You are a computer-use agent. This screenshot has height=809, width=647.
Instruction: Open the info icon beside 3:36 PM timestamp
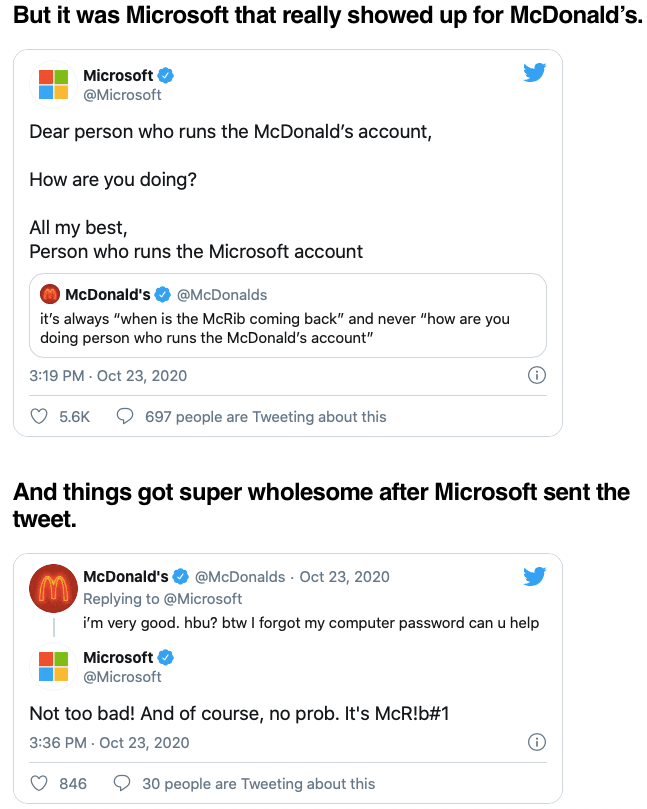click(x=537, y=742)
